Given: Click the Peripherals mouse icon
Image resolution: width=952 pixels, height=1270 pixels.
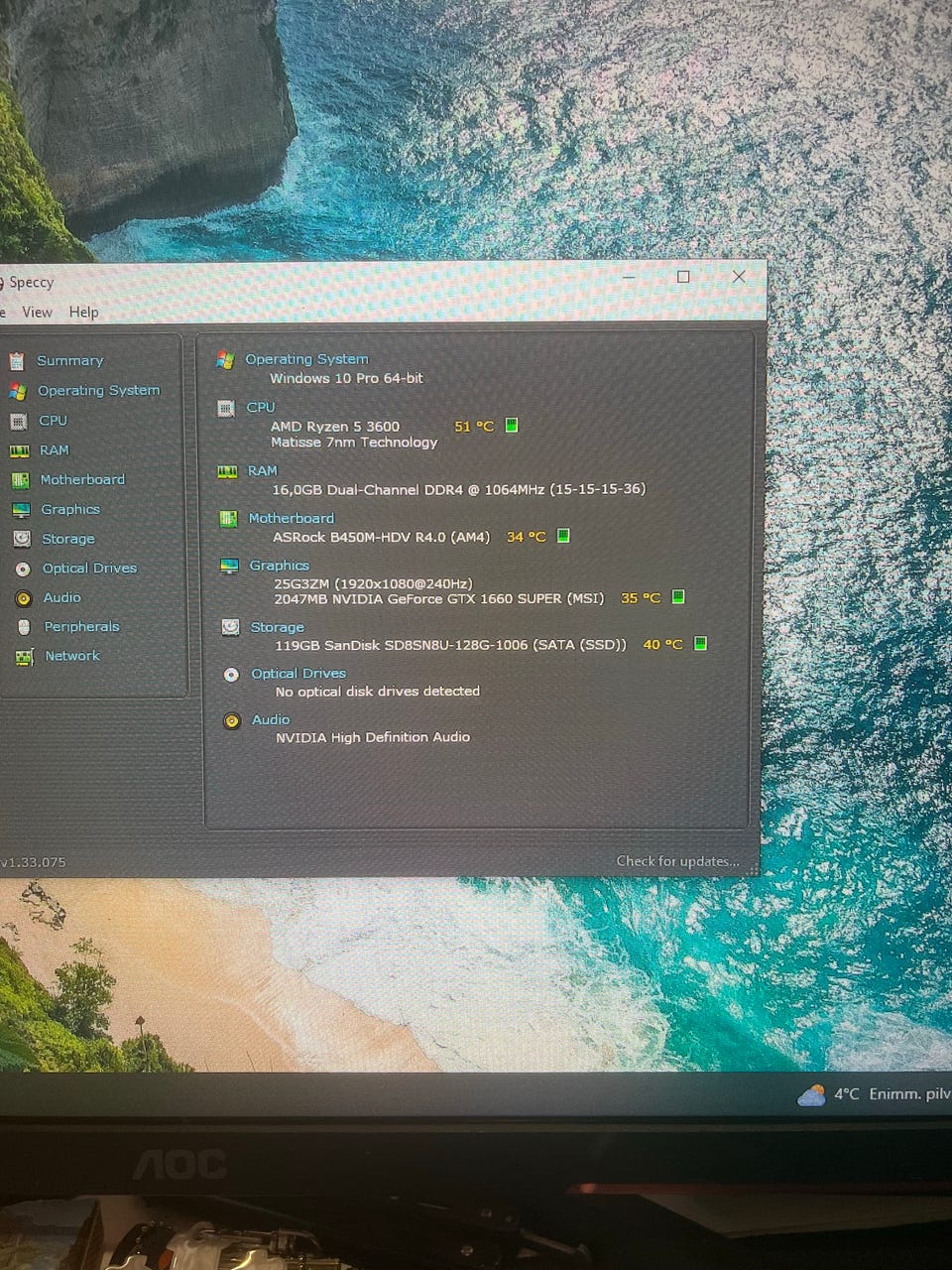Looking at the screenshot, I should [x=24, y=627].
